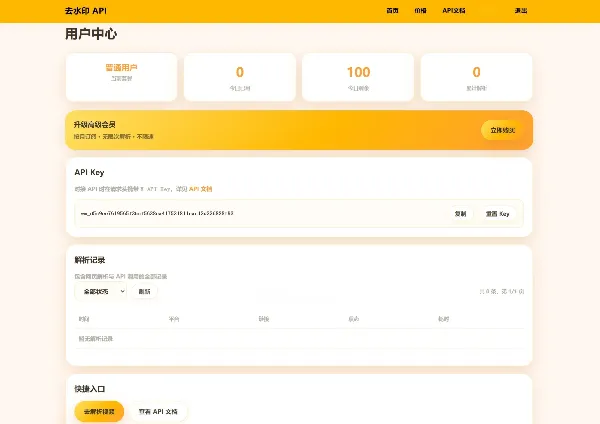The height and width of the screenshot is (424, 600).
Task: Click the 平台 column header
Action: (x=174, y=319)
